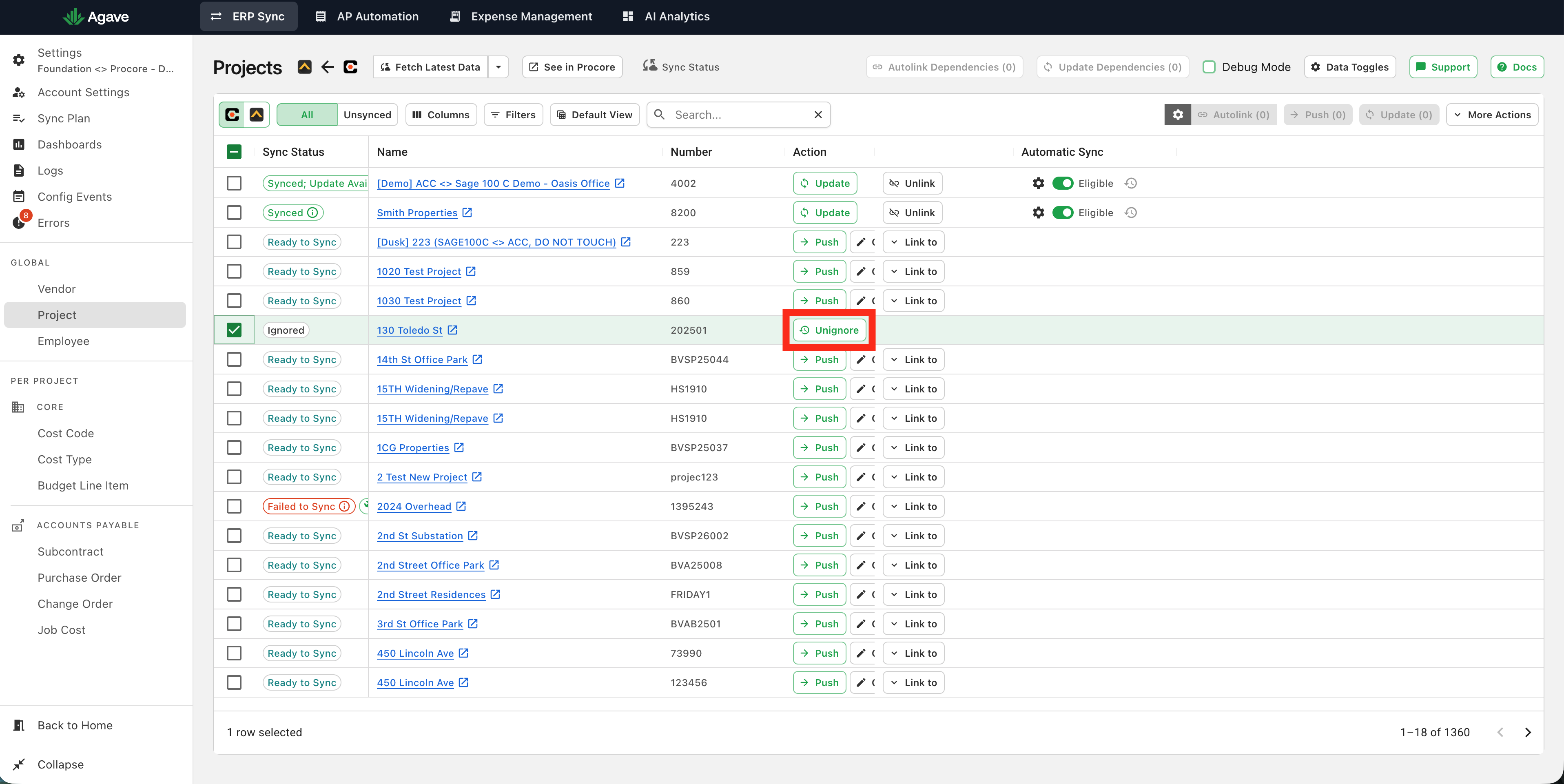Clear the search box with the X icon

click(818, 115)
